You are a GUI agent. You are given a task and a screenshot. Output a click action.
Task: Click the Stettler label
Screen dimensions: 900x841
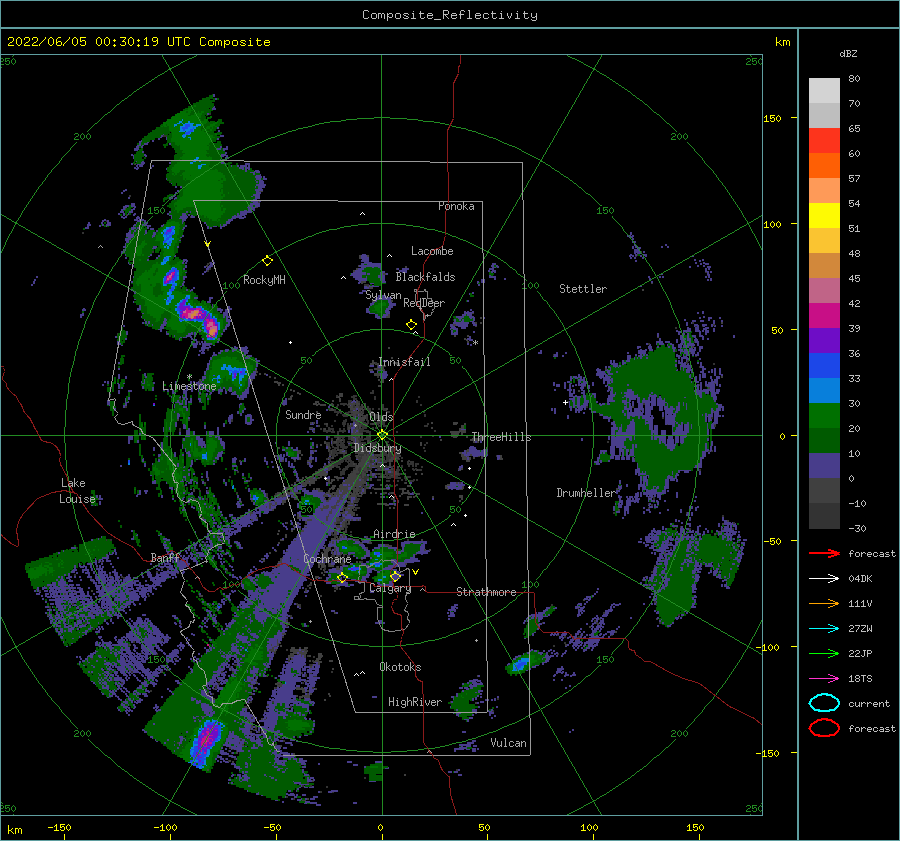click(x=583, y=289)
